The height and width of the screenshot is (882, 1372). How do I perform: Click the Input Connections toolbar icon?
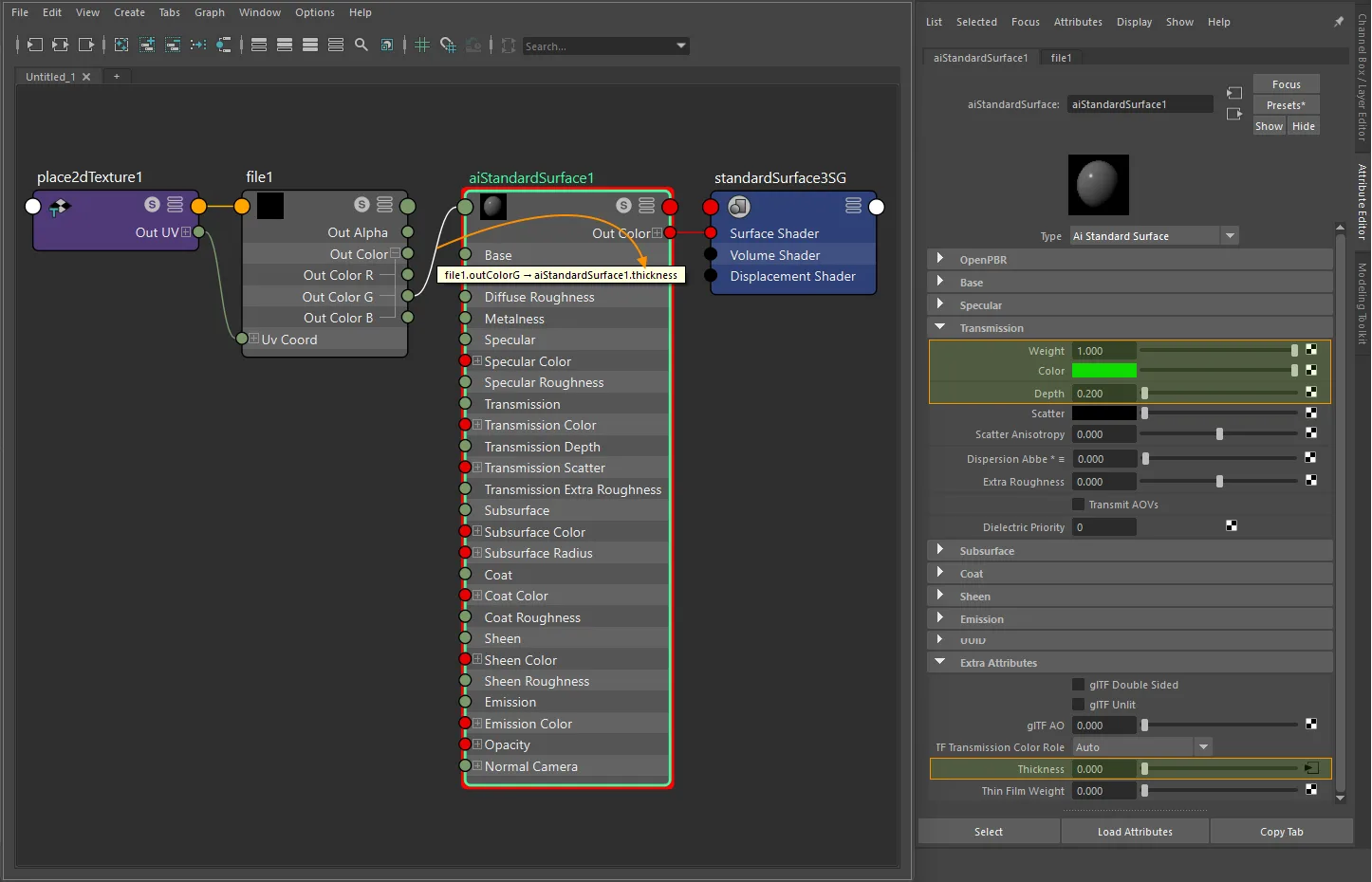coord(35,45)
